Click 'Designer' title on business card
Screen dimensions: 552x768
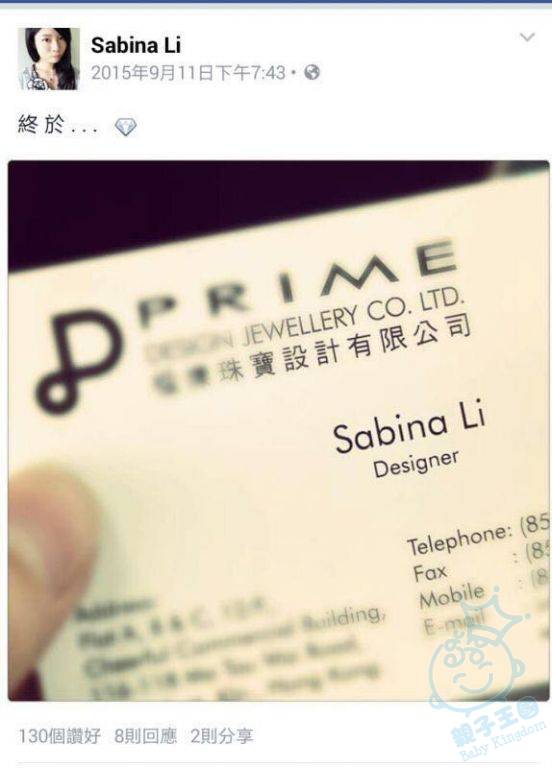416,463
